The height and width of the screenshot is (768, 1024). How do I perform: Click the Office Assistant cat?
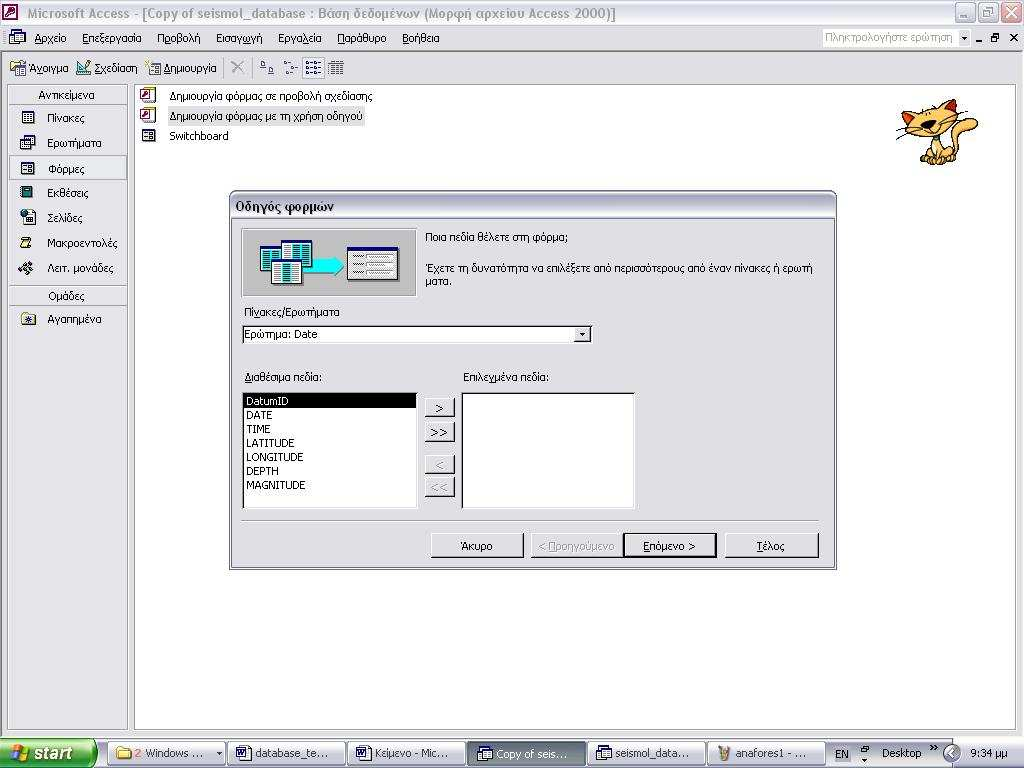936,132
